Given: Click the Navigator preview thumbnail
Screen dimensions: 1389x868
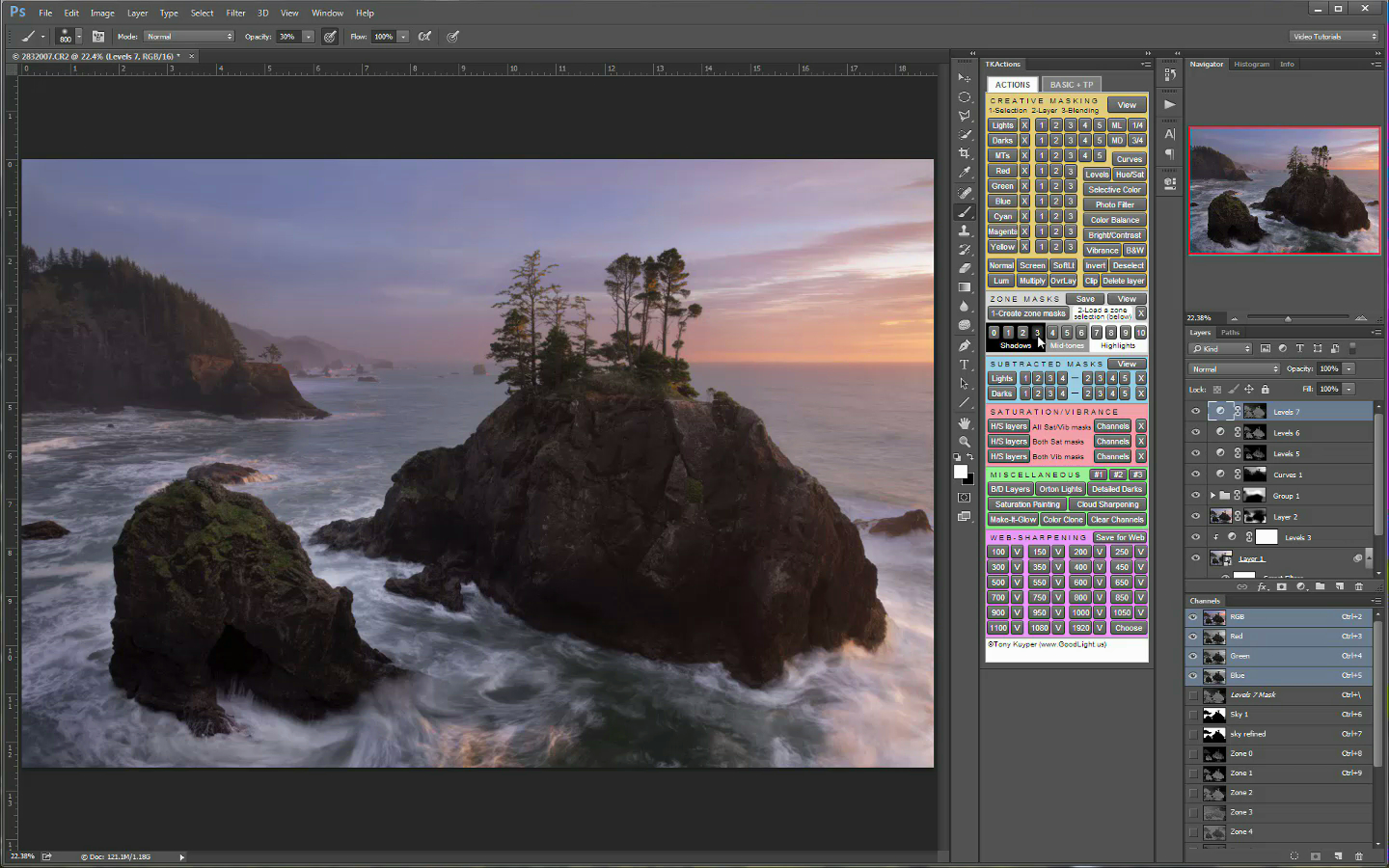Looking at the screenshot, I should (x=1284, y=191).
